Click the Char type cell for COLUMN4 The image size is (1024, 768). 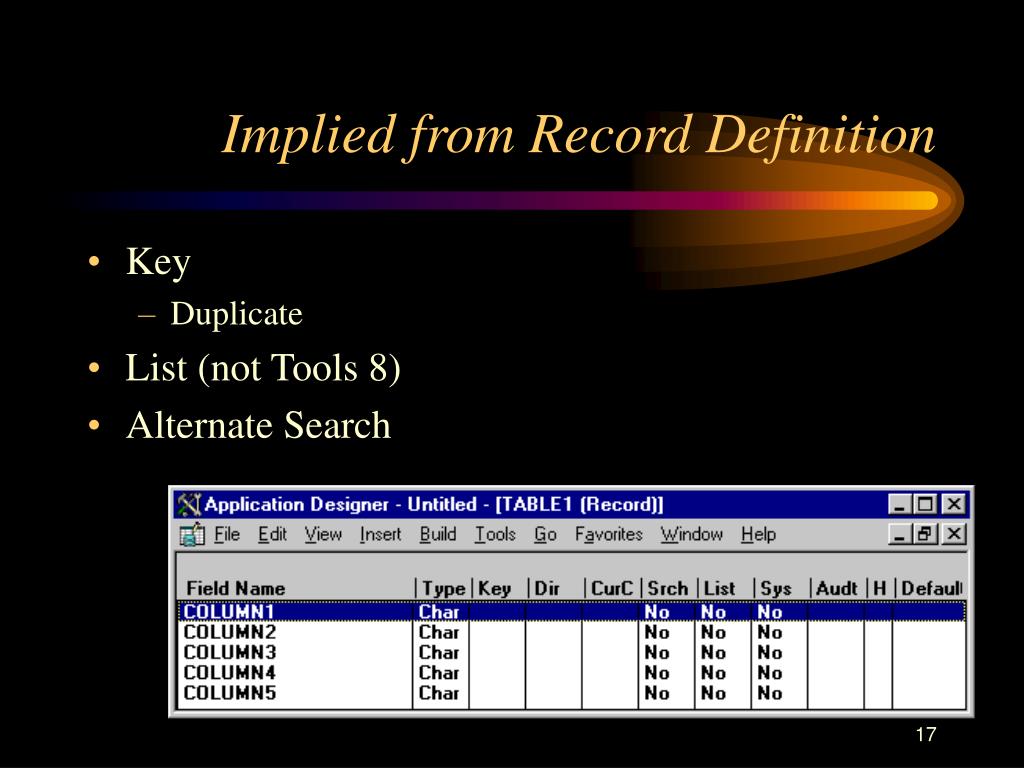(x=439, y=673)
